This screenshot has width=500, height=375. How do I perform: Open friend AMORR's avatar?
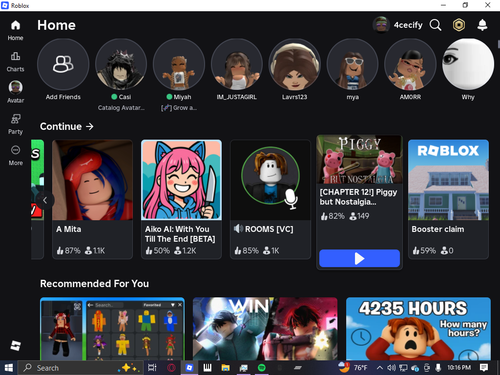[x=410, y=64]
